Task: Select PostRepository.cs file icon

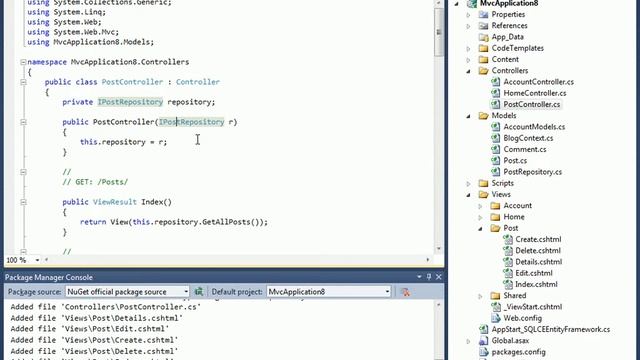Action: [x=495, y=172]
